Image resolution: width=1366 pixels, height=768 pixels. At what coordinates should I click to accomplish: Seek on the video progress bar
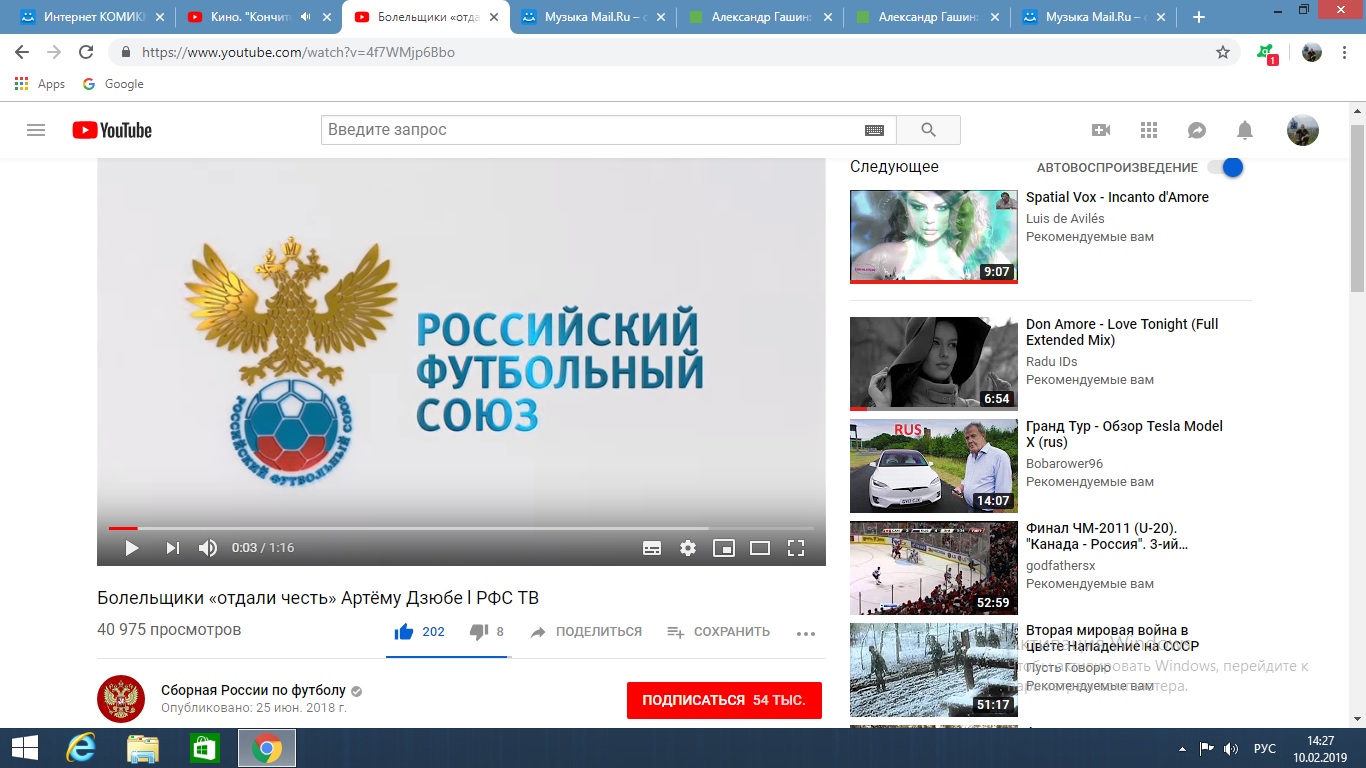click(x=461, y=528)
